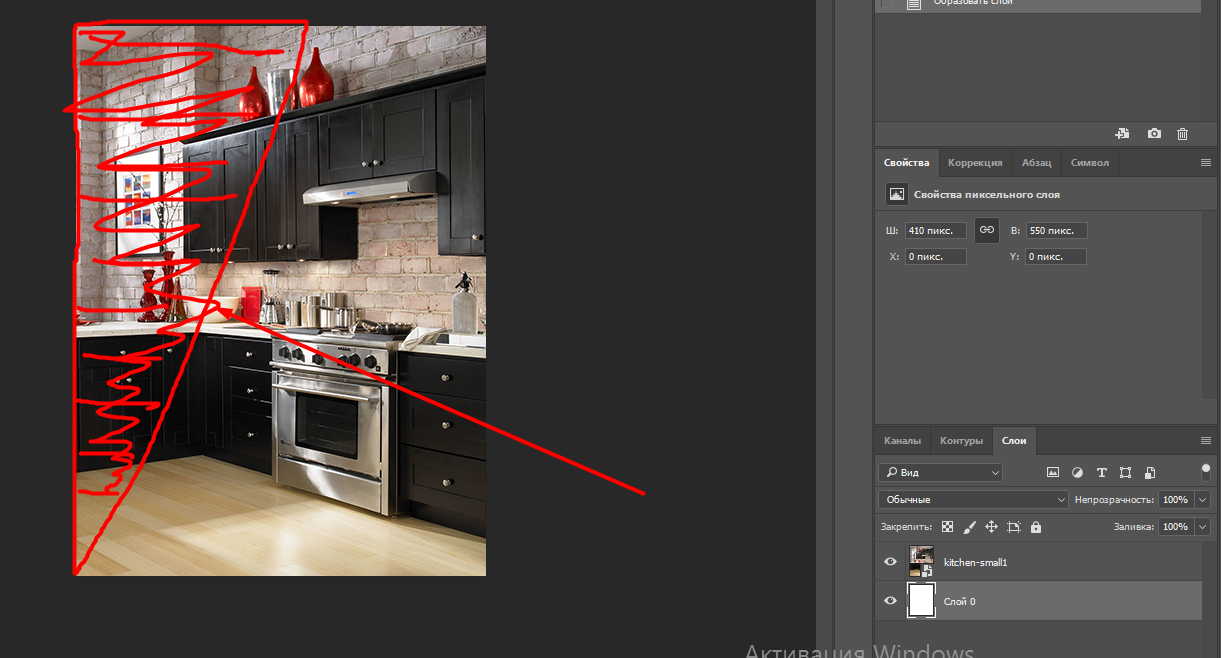
Task: Open the Layers panel options menu
Action: 1205,441
